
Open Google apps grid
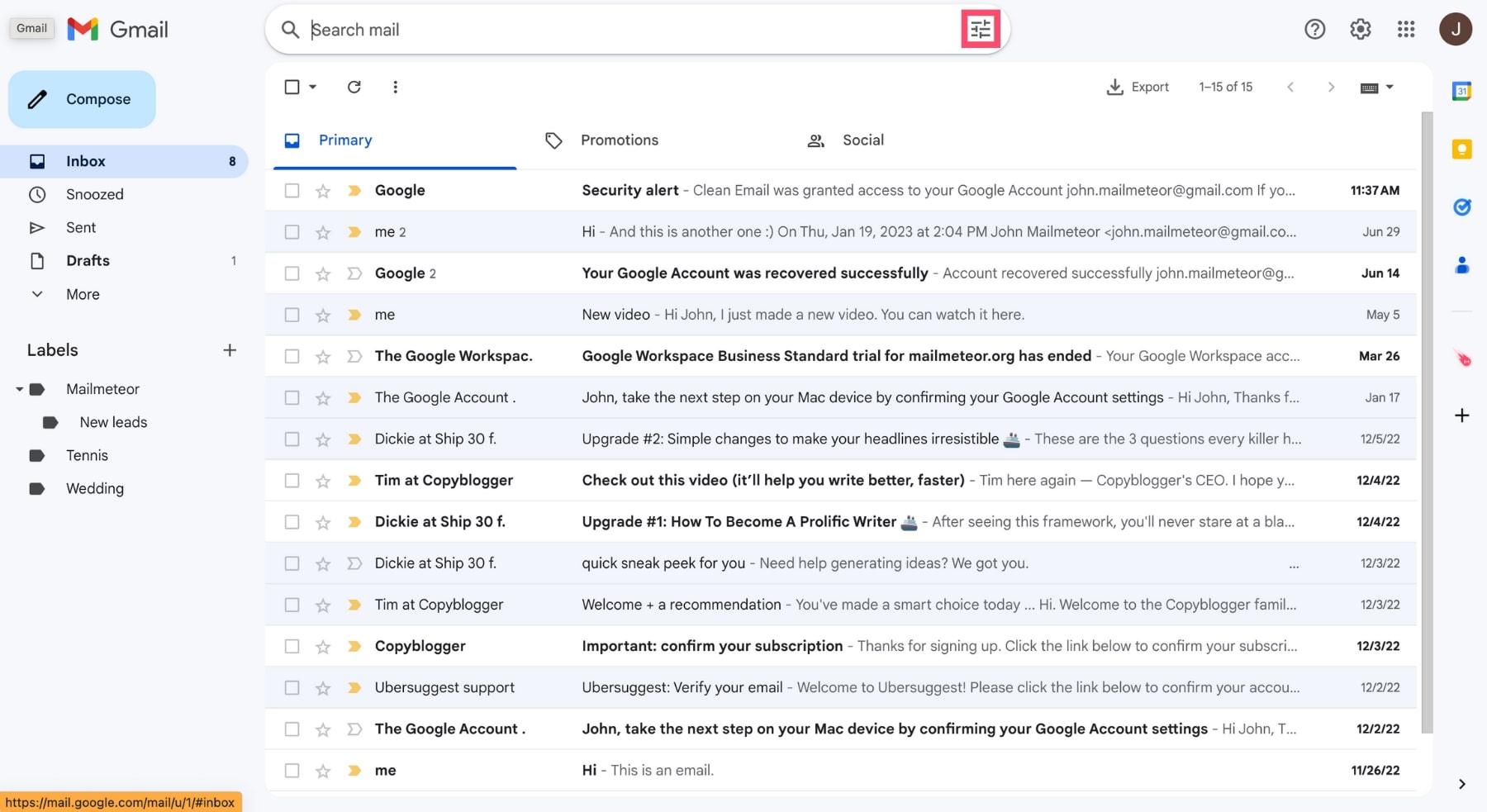coord(1406,30)
